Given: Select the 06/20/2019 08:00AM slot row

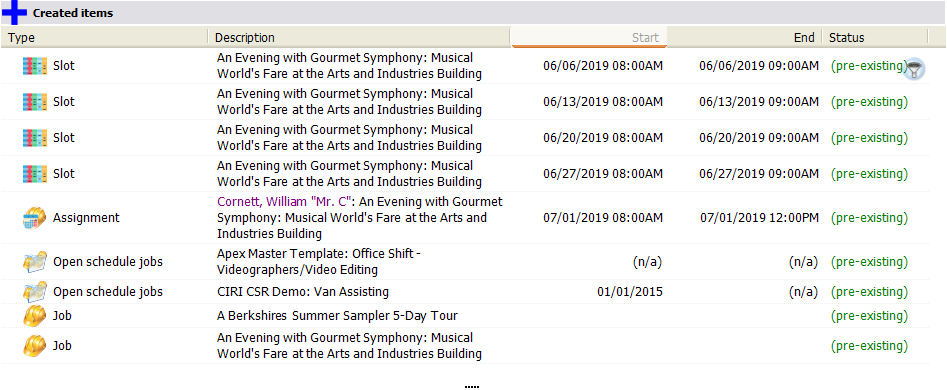Looking at the screenshot, I should point(464,138).
